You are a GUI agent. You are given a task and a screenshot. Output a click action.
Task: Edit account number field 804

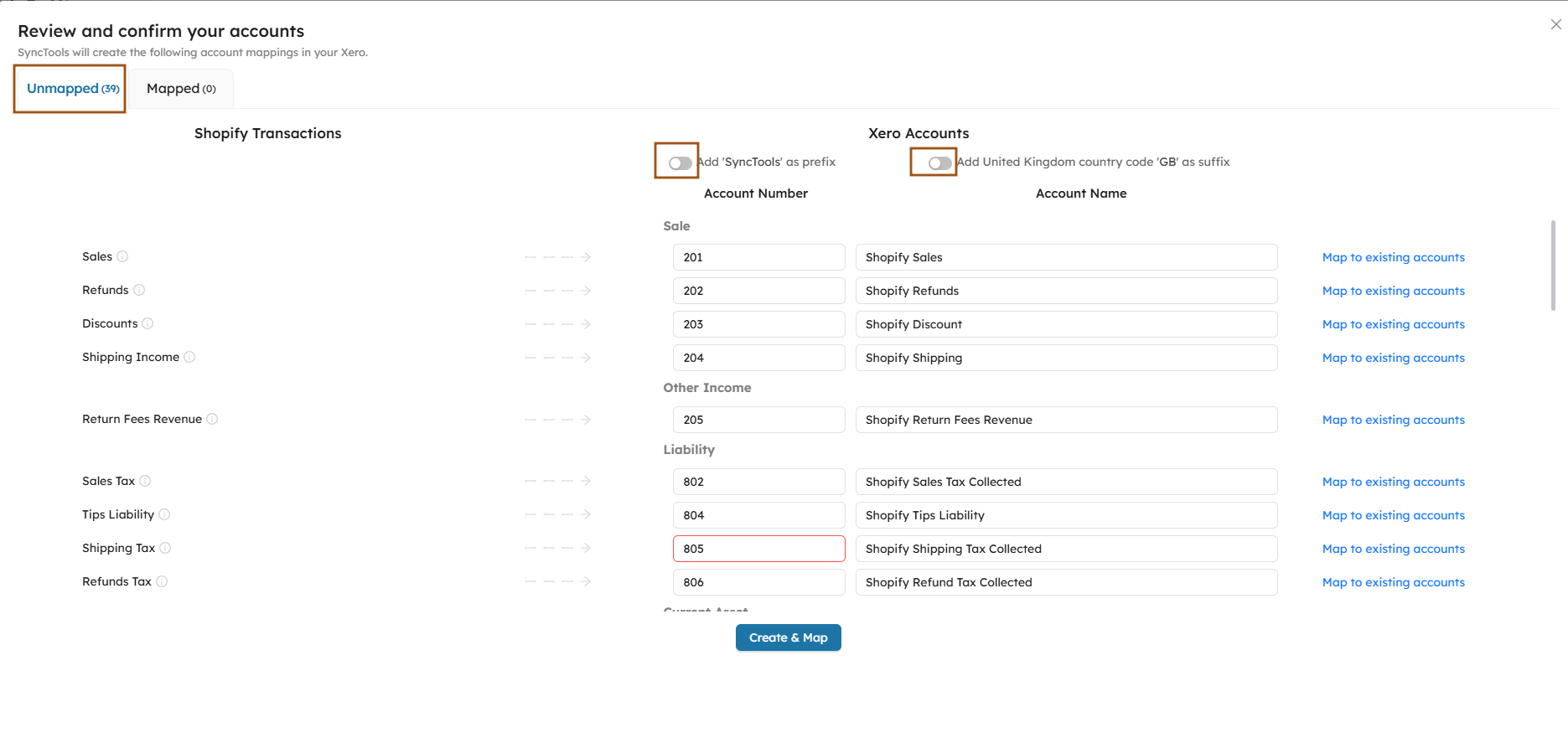pos(759,515)
